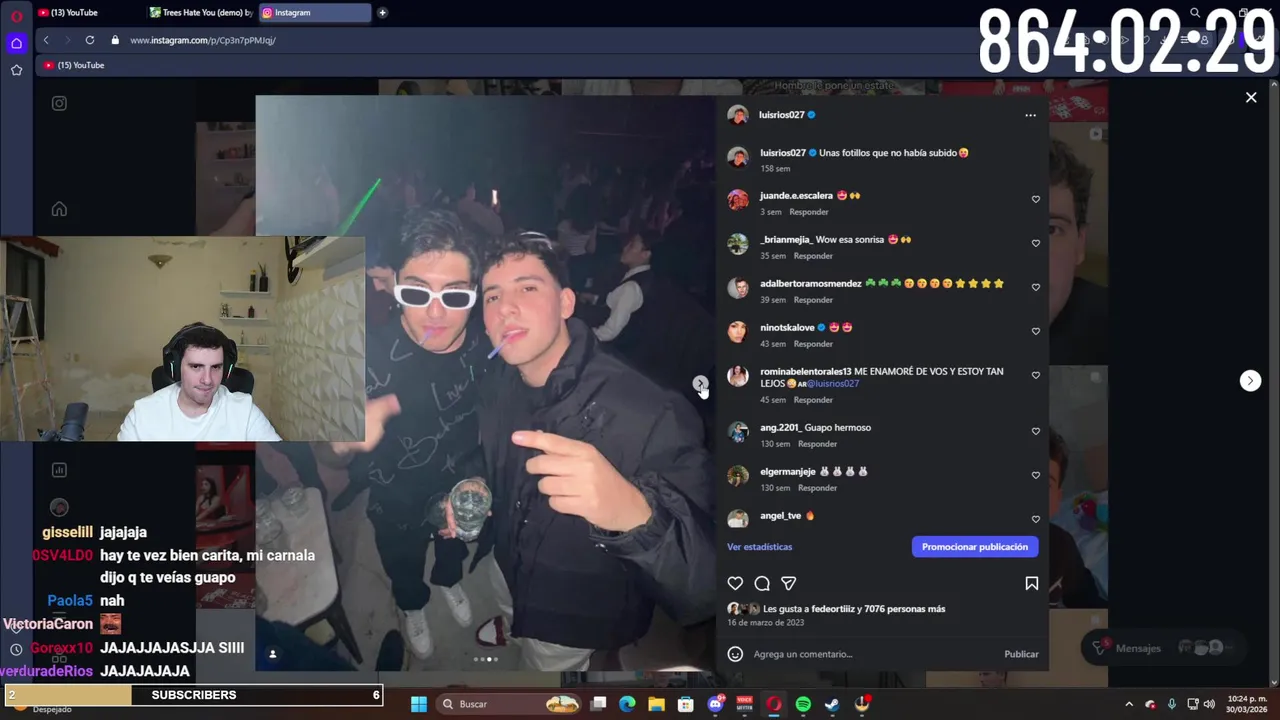Go to next post with right arrow
The image size is (1280, 720).
pos(1250,380)
